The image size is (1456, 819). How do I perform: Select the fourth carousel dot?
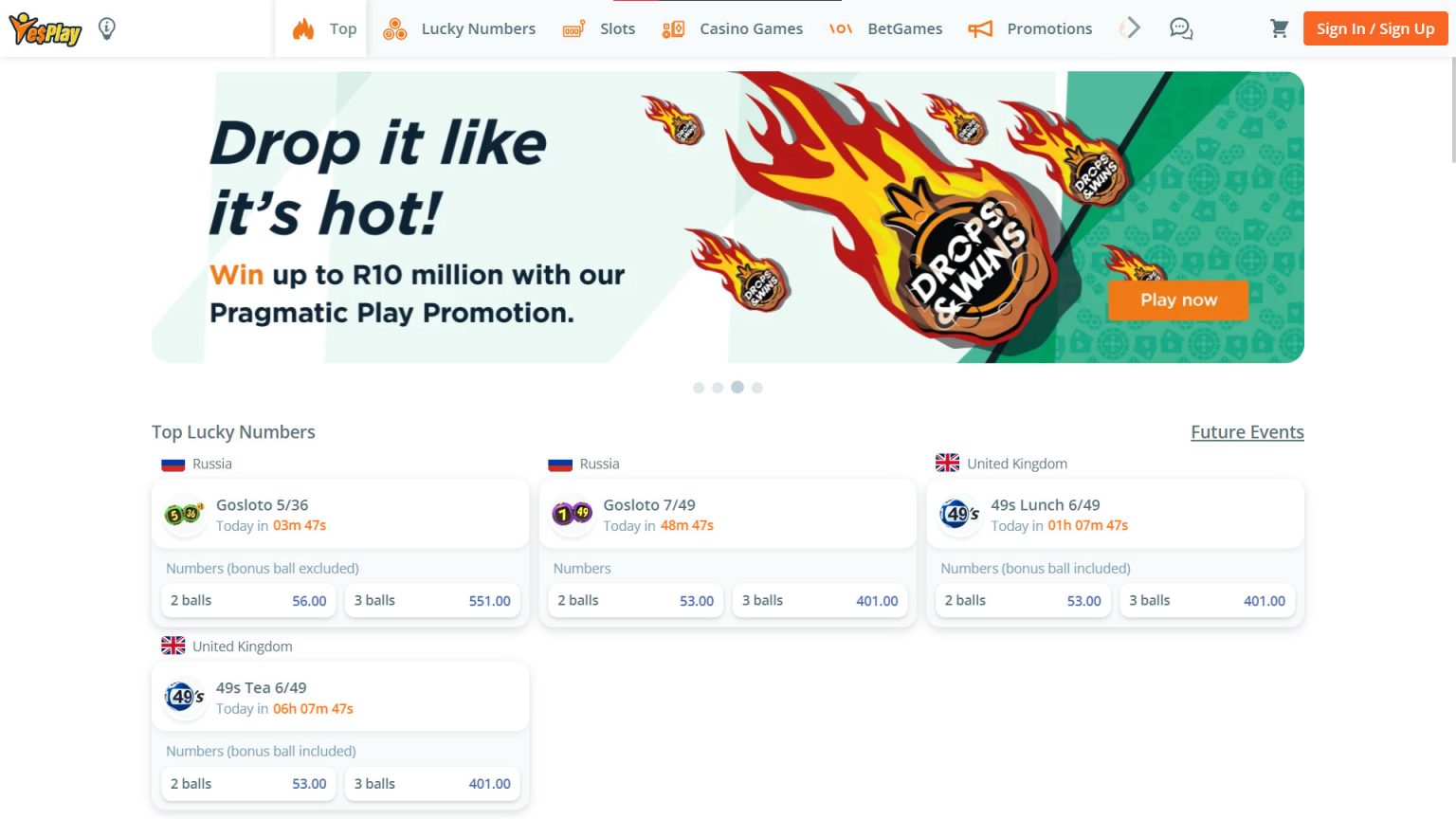click(x=757, y=388)
